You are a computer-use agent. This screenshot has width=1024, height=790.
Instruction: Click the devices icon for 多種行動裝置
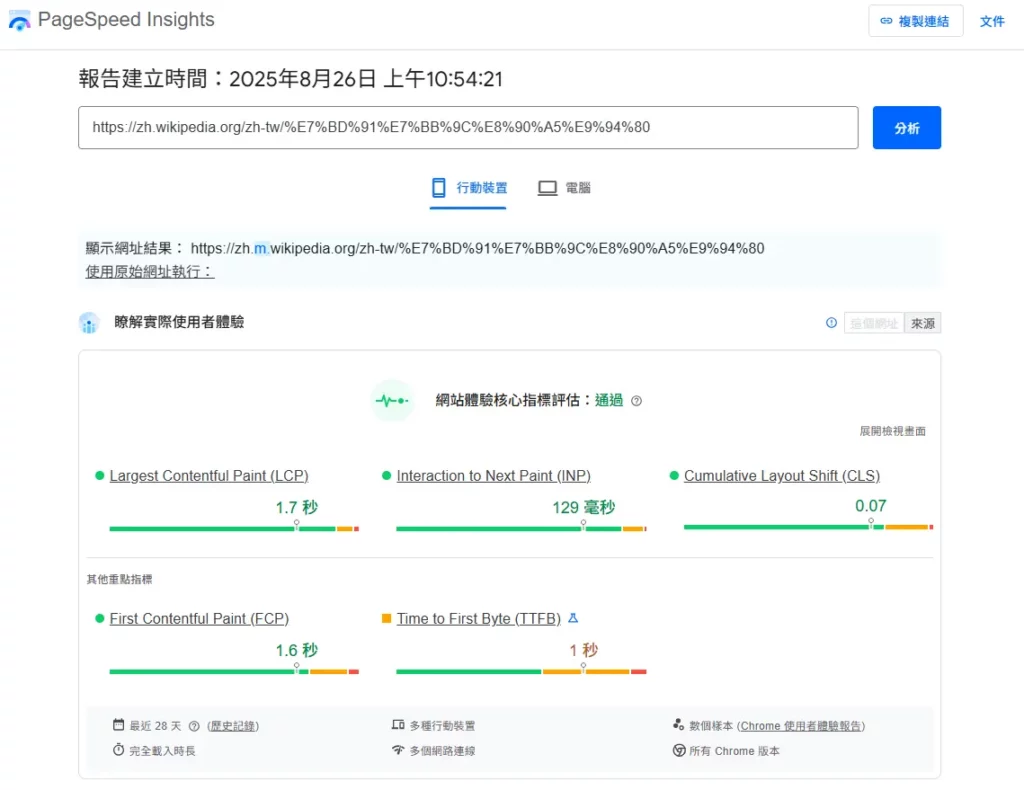coord(398,725)
